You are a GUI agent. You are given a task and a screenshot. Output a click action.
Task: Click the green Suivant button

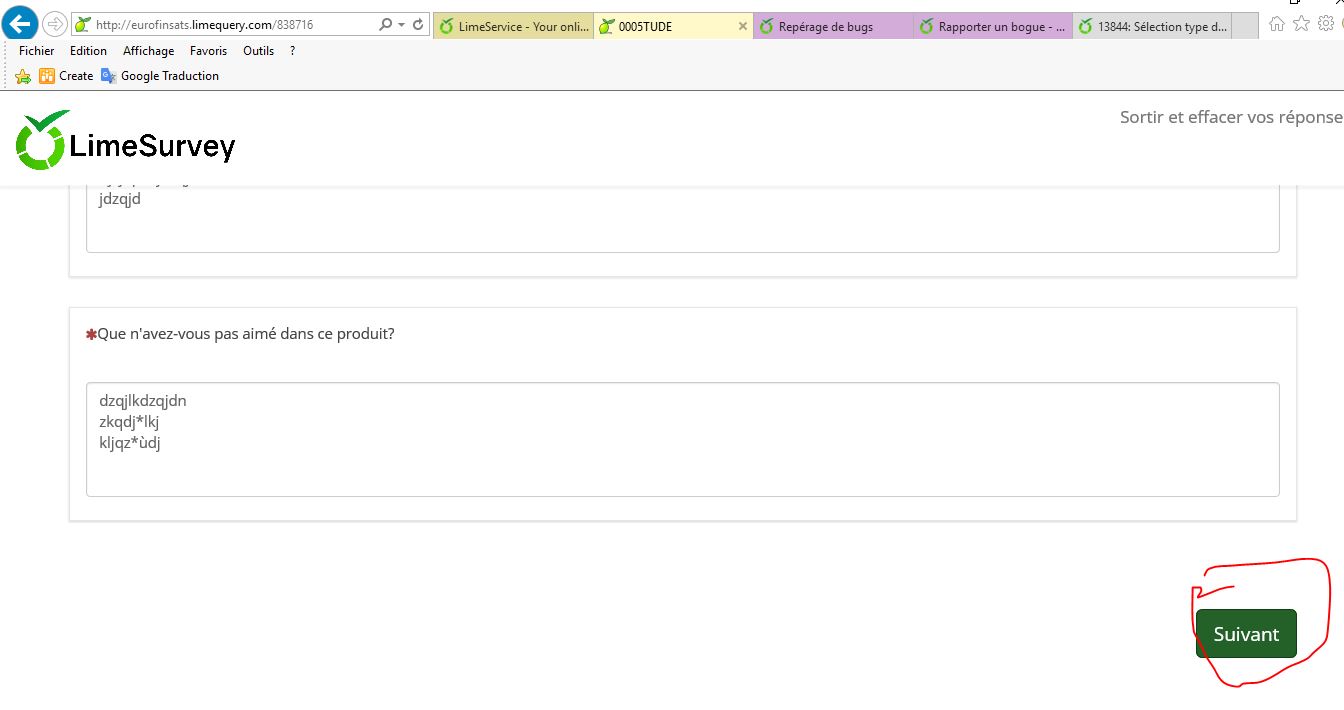pos(1246,634)
